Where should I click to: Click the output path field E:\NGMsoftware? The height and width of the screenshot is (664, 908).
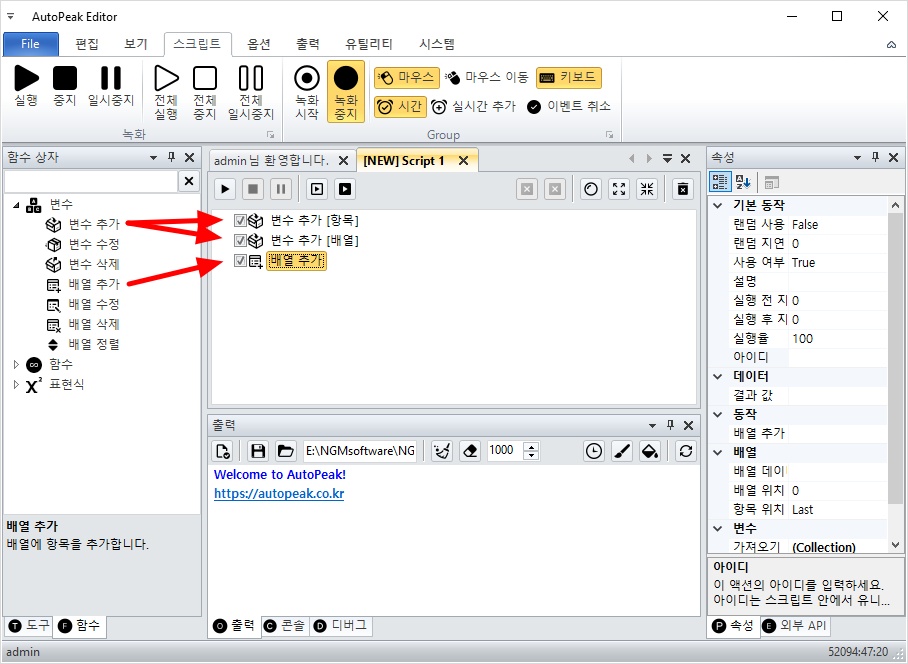[360, 451]
